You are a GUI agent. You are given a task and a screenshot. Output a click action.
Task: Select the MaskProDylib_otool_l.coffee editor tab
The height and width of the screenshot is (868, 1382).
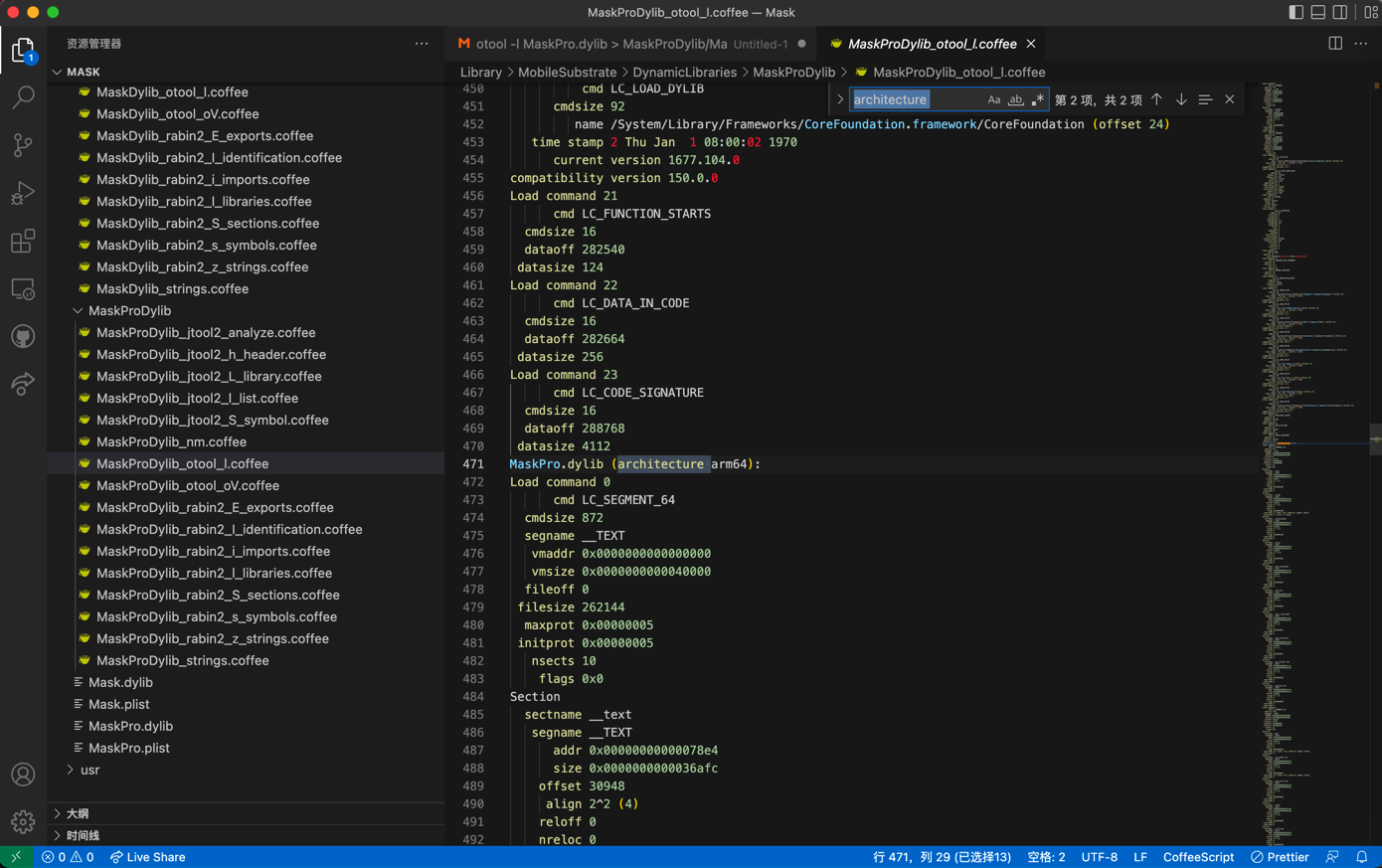[x=931, y=44]
